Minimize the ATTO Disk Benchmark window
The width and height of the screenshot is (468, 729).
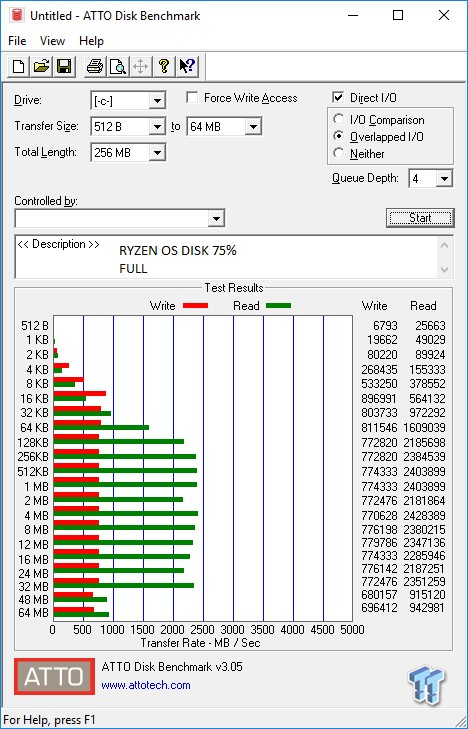pos(354,15)
